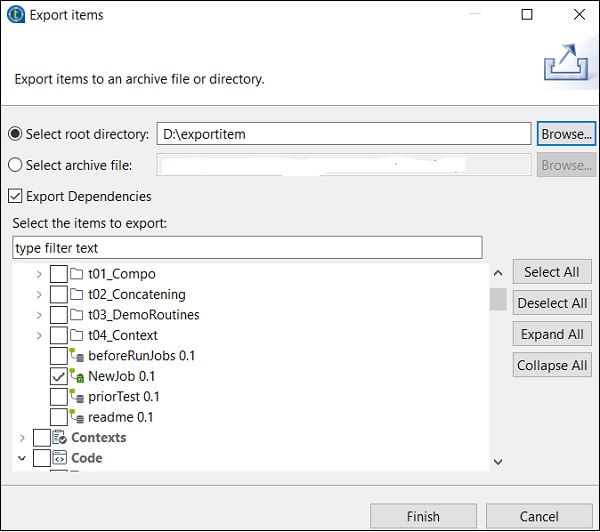Uncheck the NewJob 0.1 checkbox
Screen dimensions: 600x532
point(59,377)
